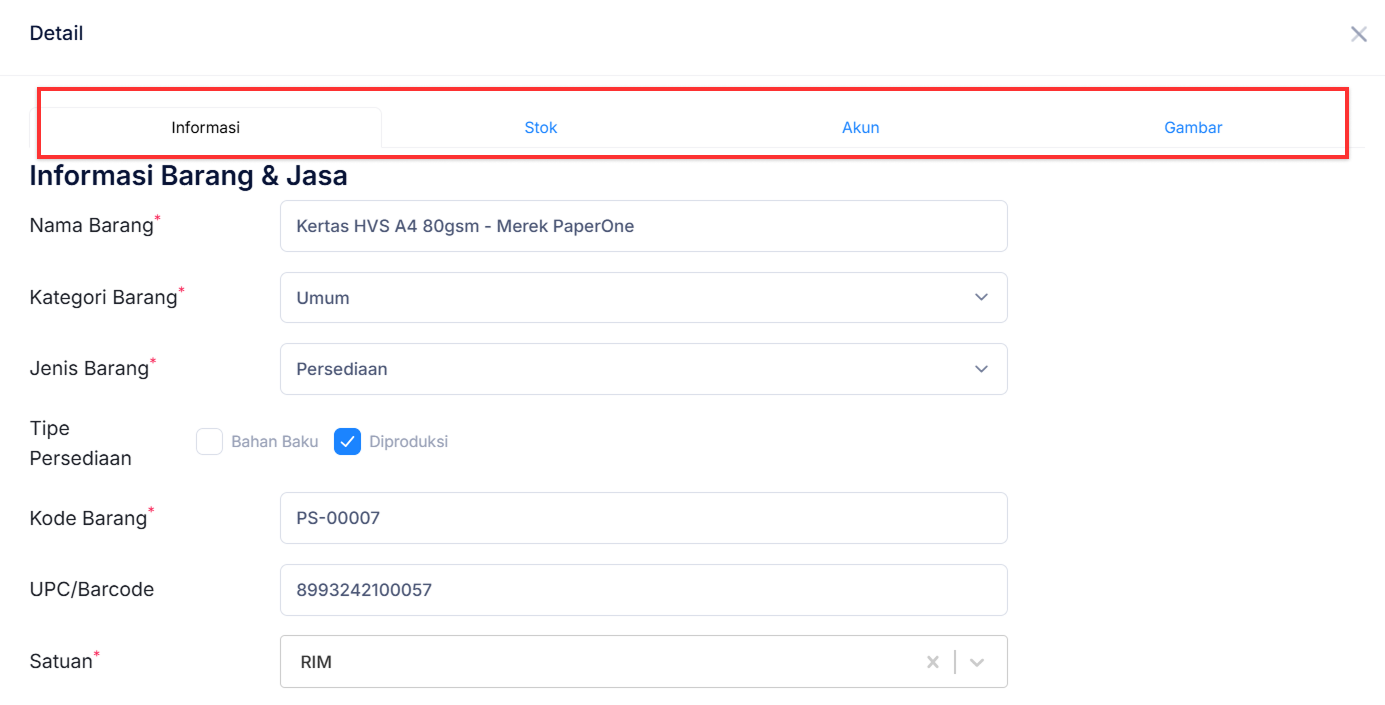This screenshot has height=705, width=1385.
Task: Open the Jenis Barang chevron
Action: point(981,369)
